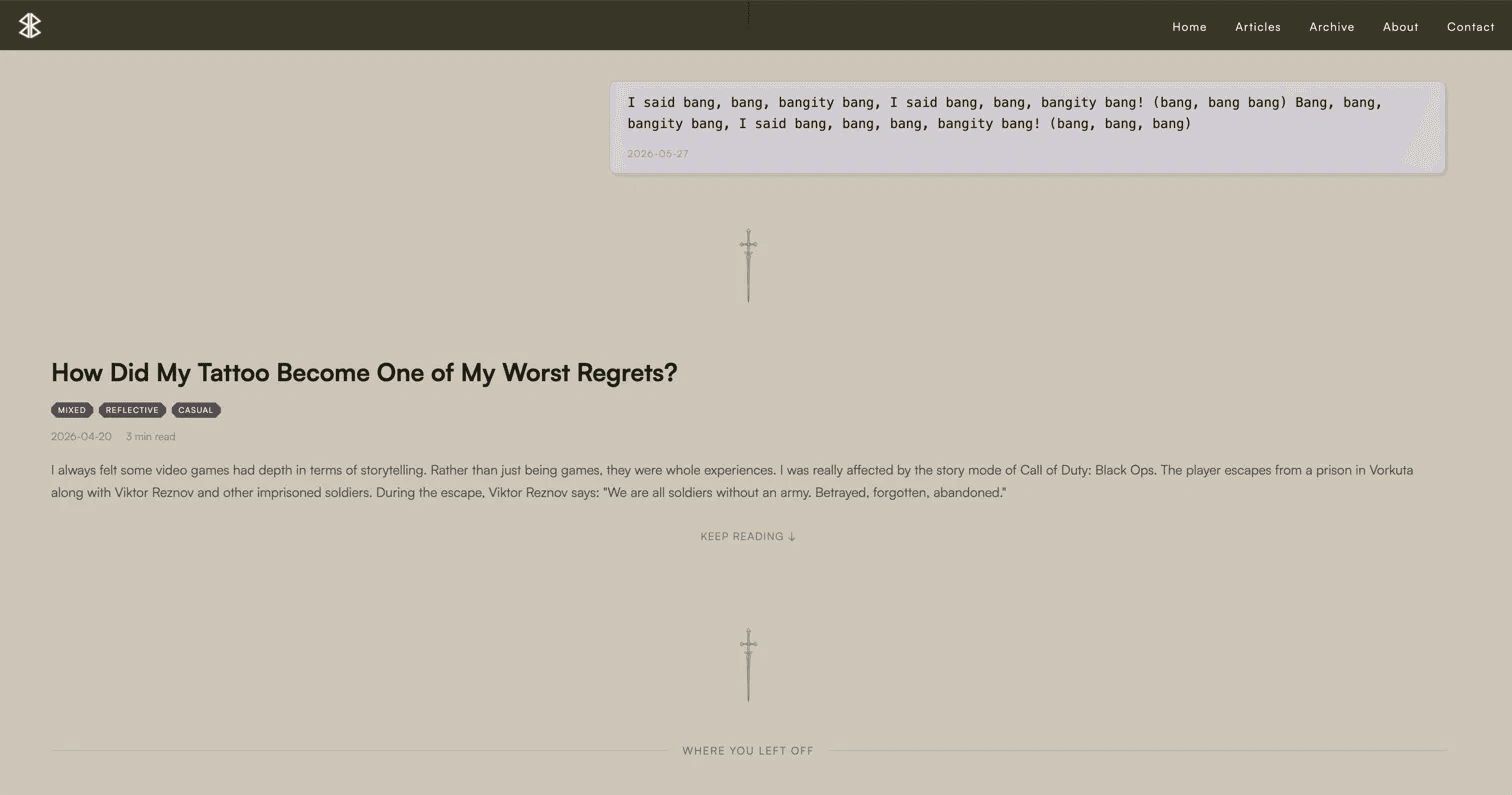Navigate to the About page

pyautogui.click(x=1400, y=27)
